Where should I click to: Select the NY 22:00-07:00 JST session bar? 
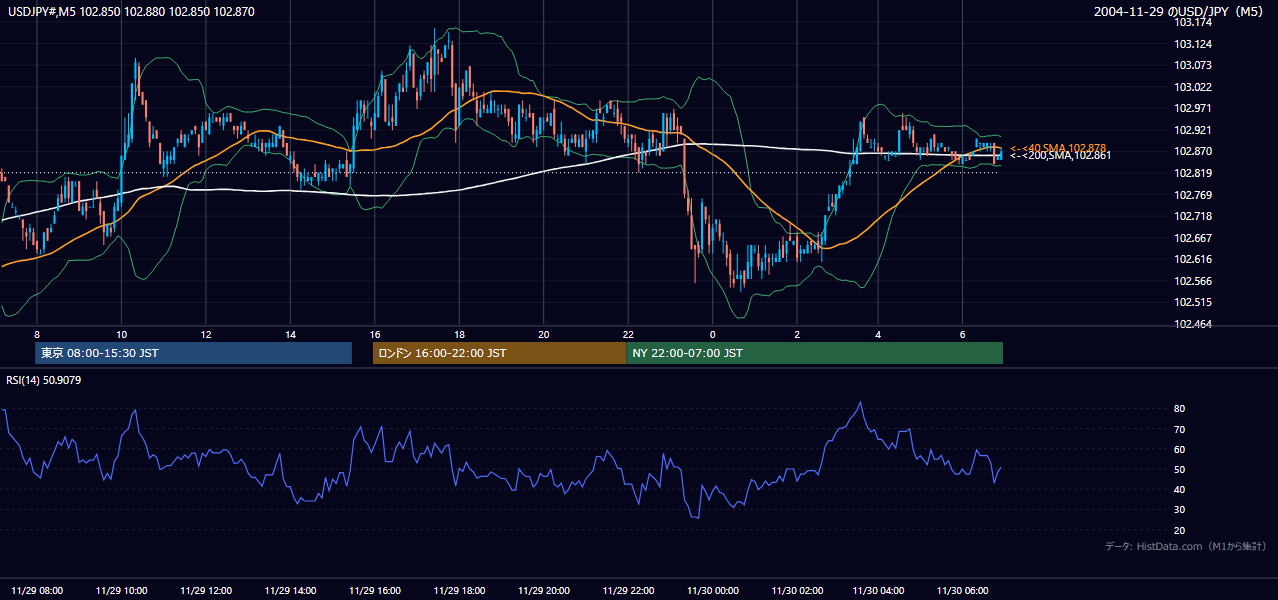(x=815, y=353)
